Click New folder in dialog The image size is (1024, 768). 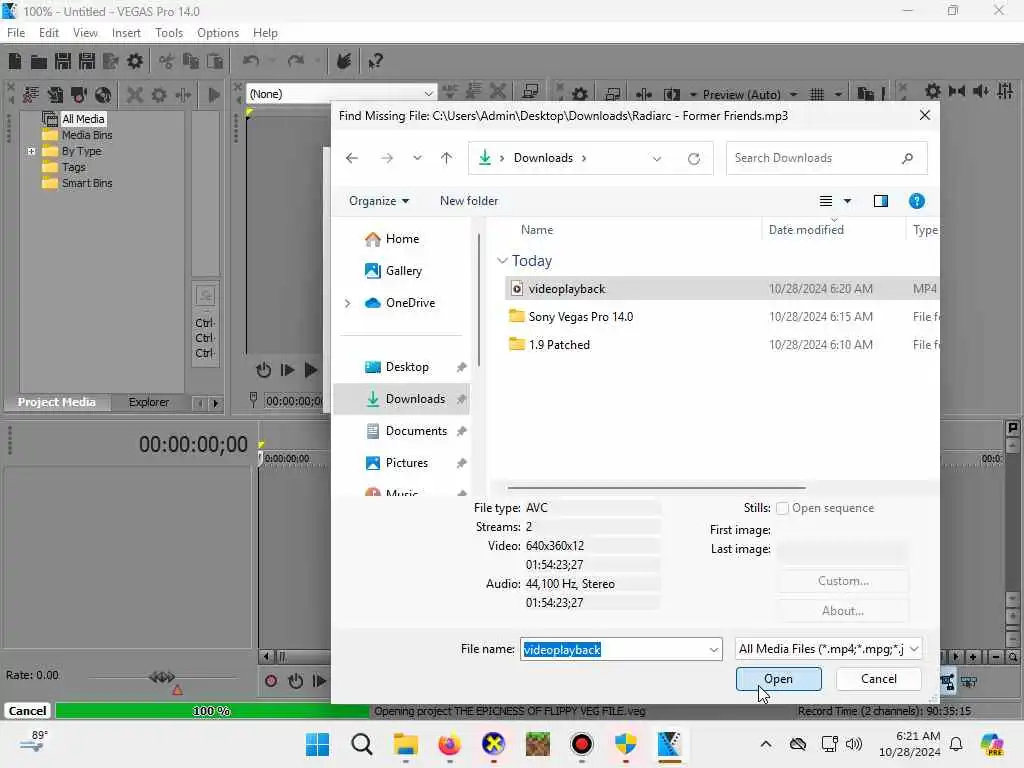tap(469, 201)
